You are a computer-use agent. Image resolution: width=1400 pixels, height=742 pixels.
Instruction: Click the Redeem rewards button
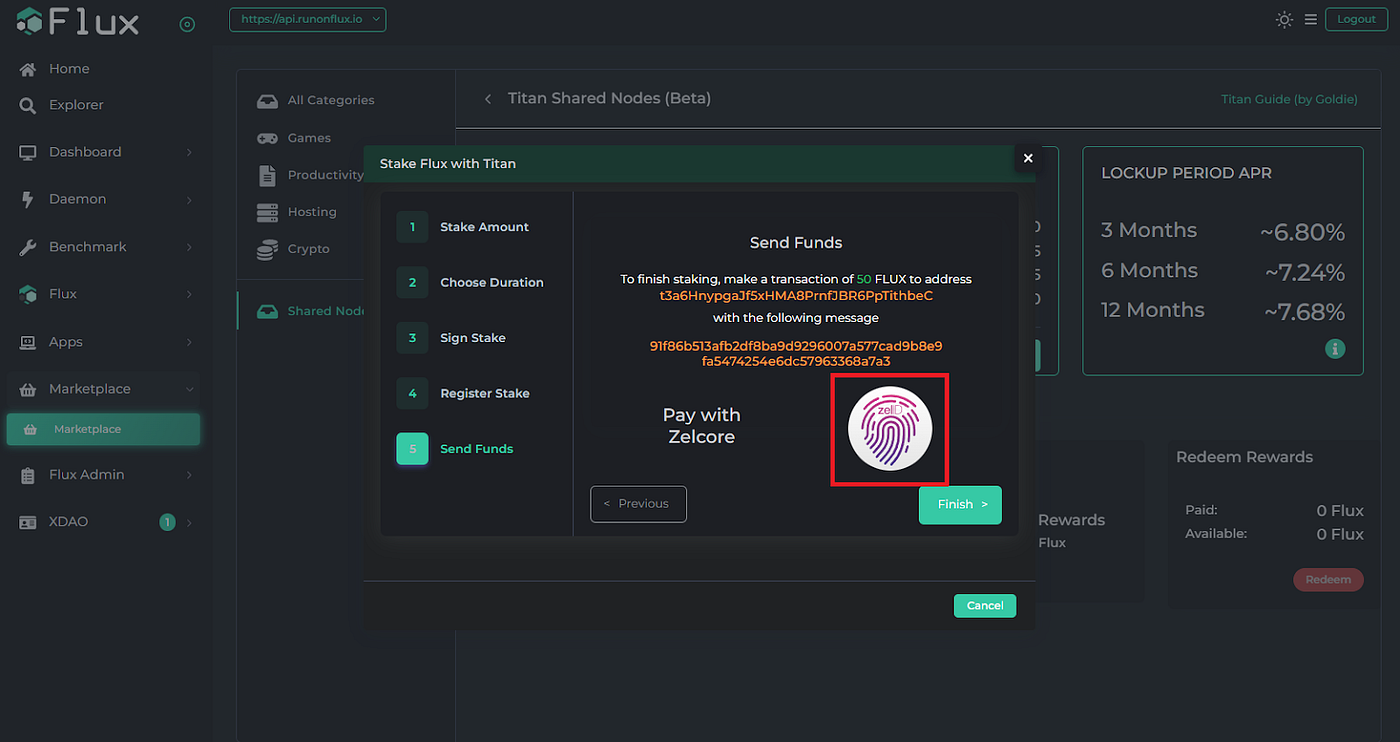coord(1328,579)
